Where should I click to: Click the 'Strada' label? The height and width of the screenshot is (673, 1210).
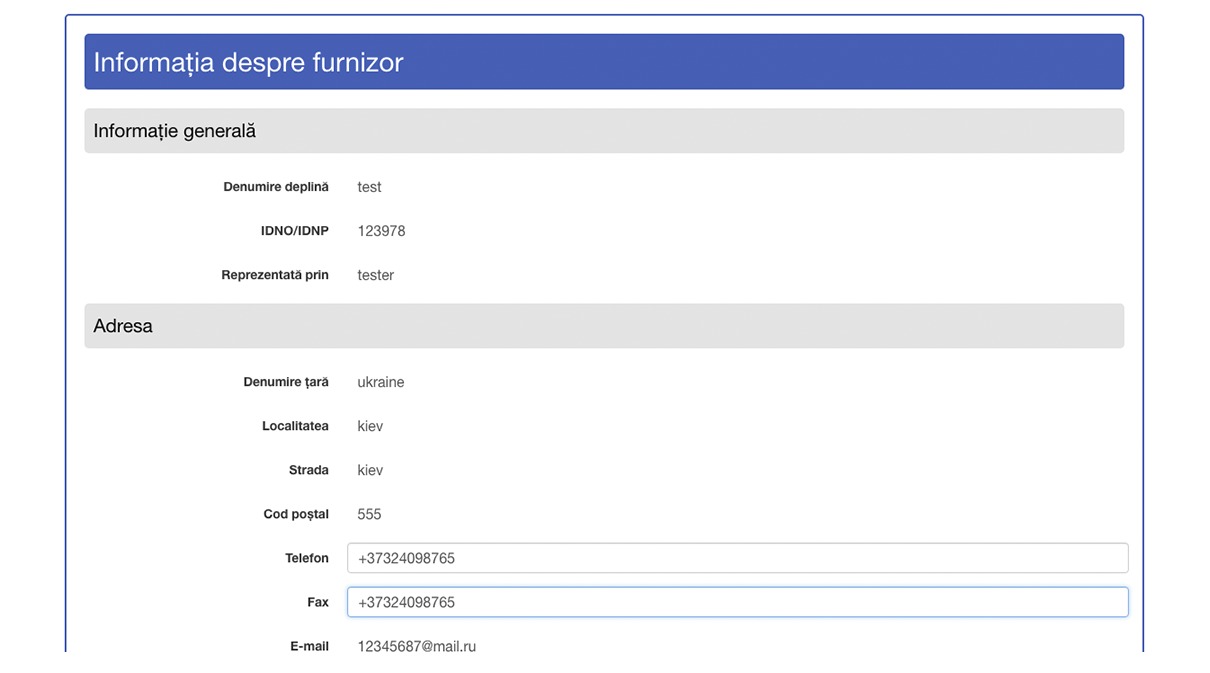(309, 470)
